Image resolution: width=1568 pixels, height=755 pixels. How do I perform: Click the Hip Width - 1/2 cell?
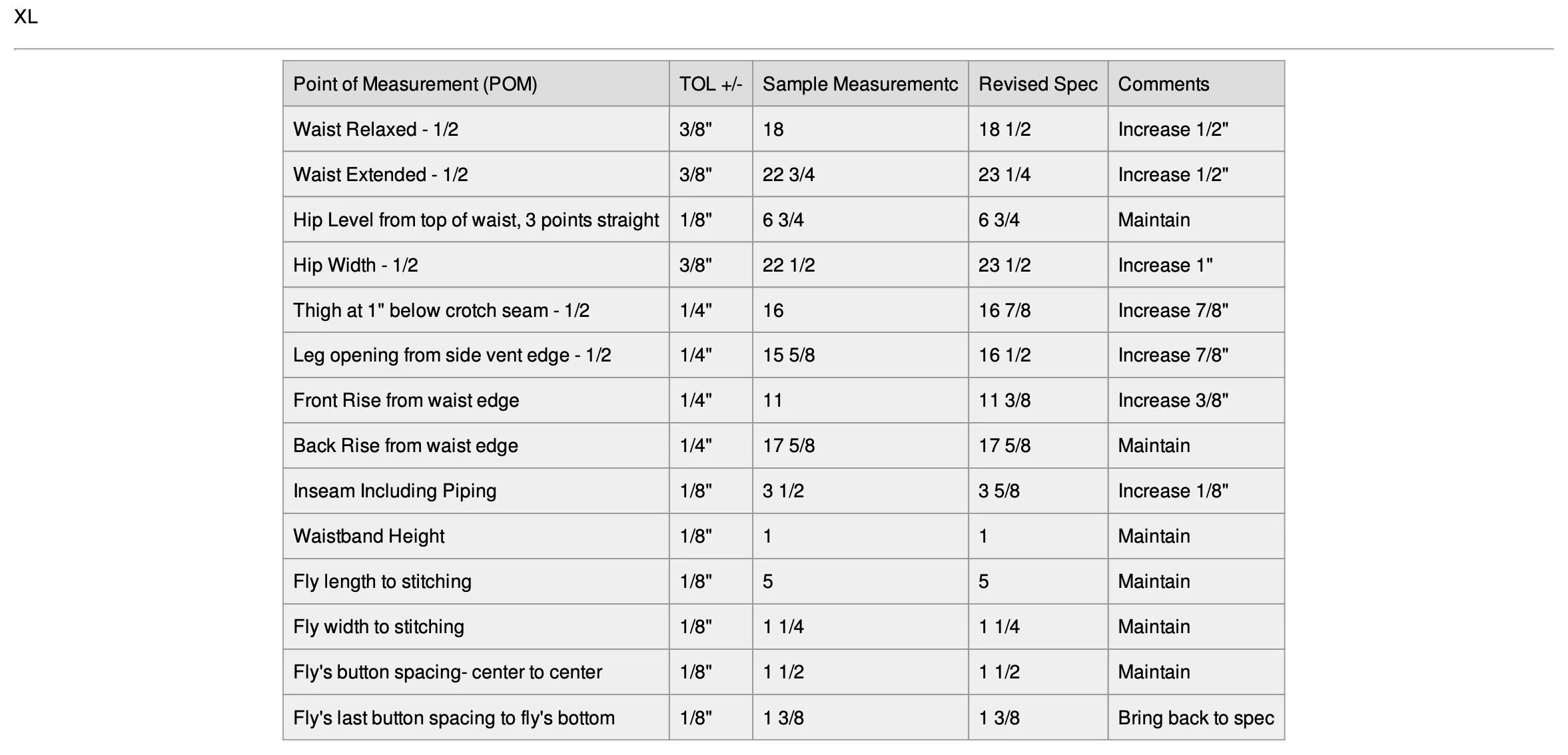tap(476, 265)
